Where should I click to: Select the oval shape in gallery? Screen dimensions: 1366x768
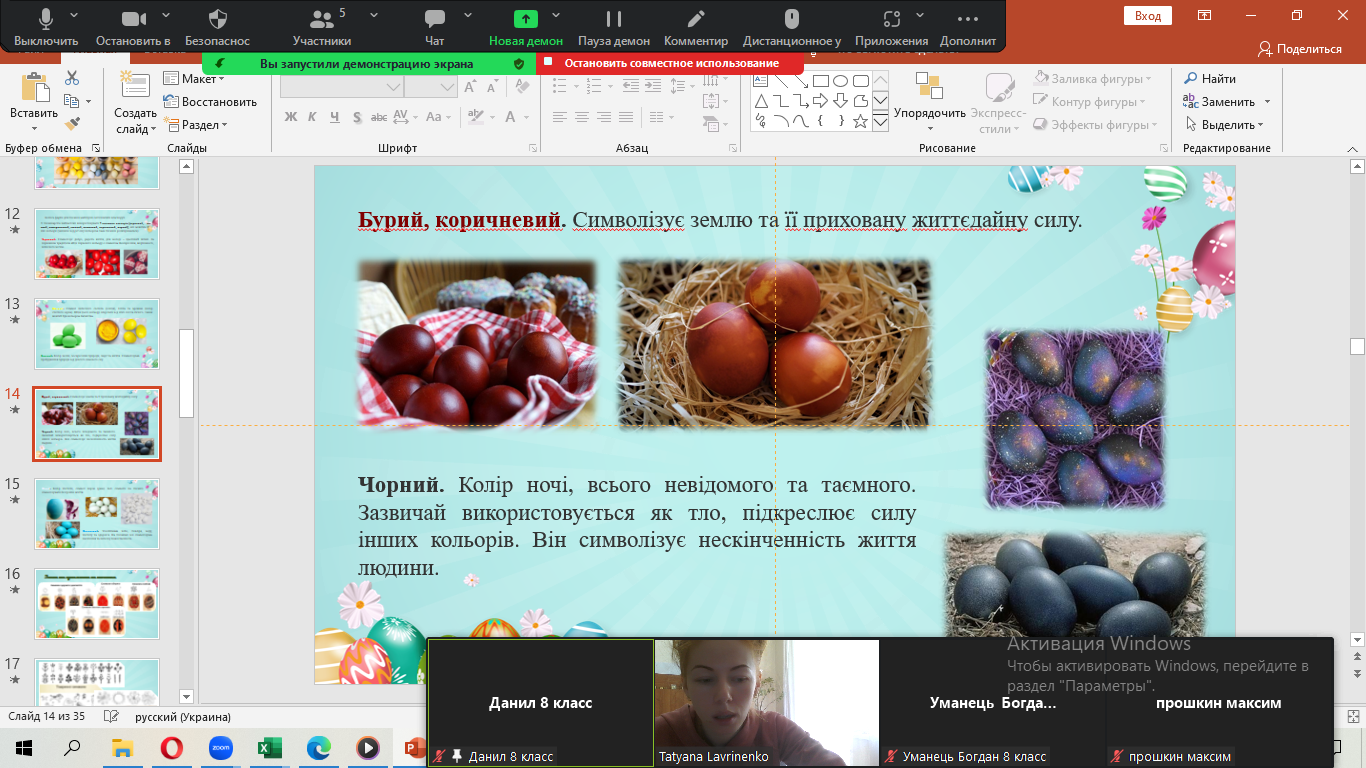coord(840,81)
